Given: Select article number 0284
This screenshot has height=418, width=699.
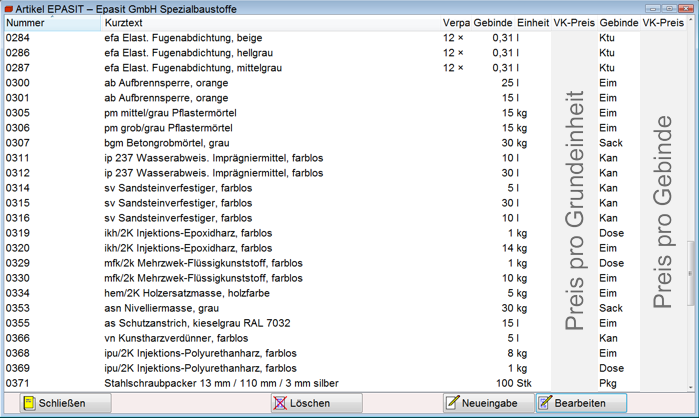Looking at the screenshot, I should [x=18, y=38].
